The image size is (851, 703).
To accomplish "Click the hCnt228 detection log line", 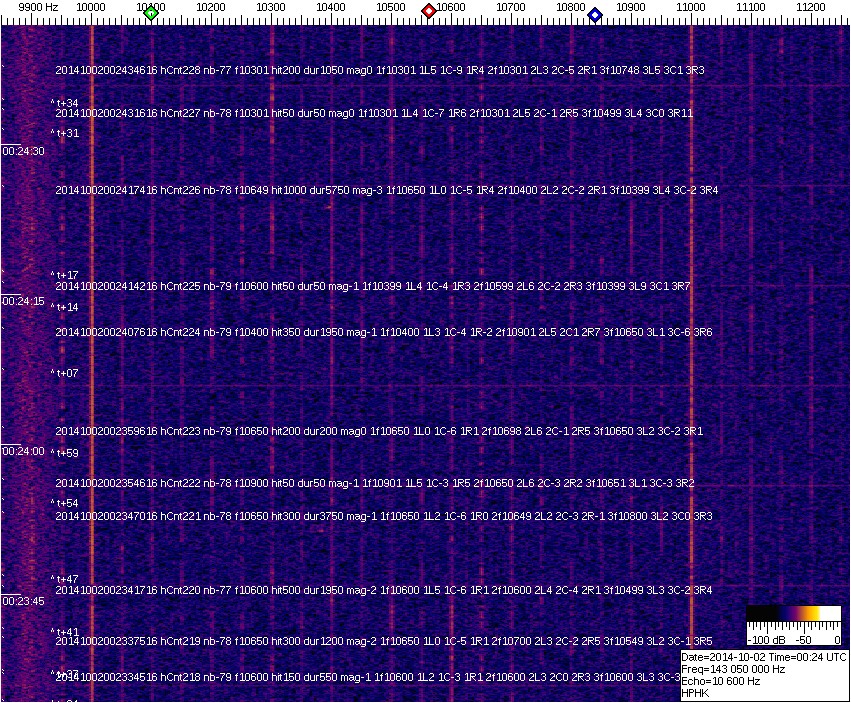I will click(380, 70).
